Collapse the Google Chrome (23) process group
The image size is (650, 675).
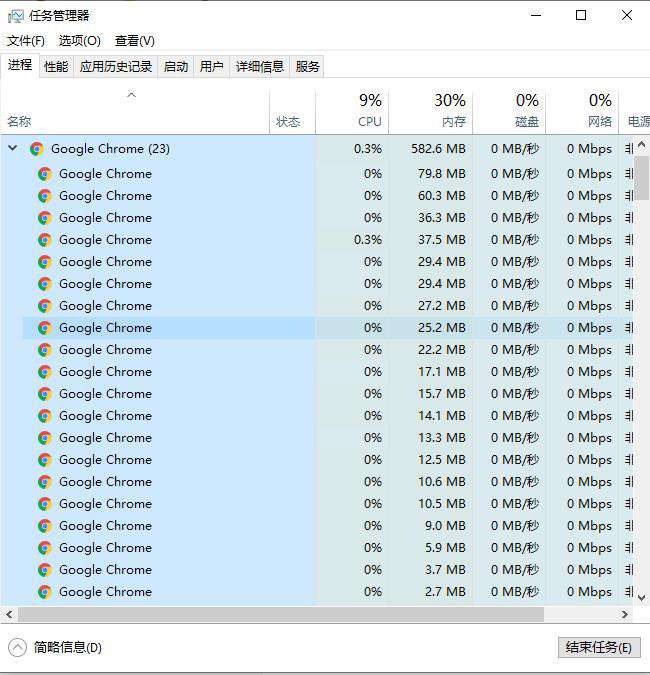point(13,149)
